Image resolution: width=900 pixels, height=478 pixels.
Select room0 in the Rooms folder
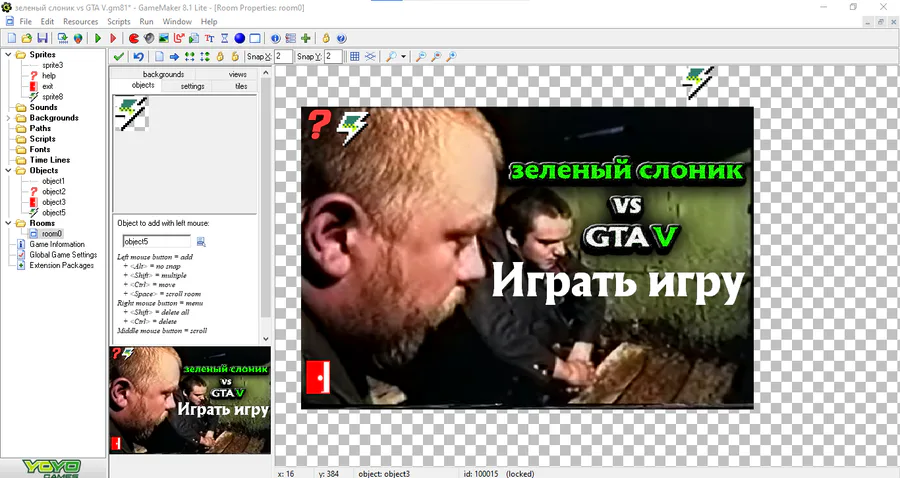coord(51,234)
